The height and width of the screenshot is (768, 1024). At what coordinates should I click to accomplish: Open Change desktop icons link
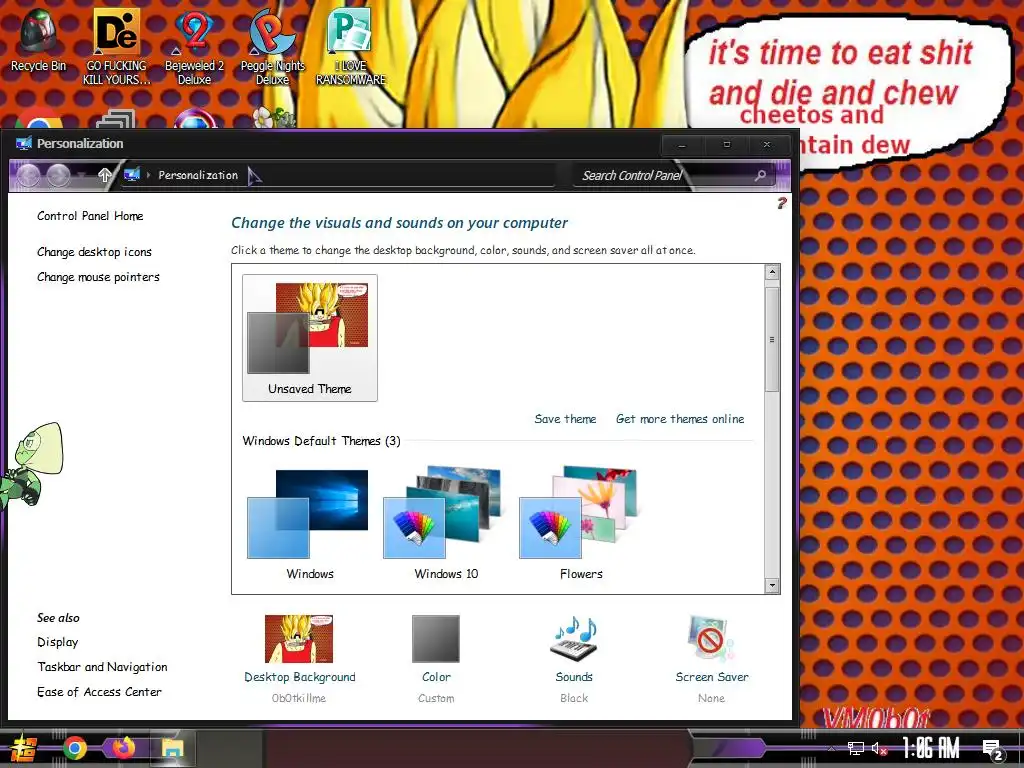(94, 252)
